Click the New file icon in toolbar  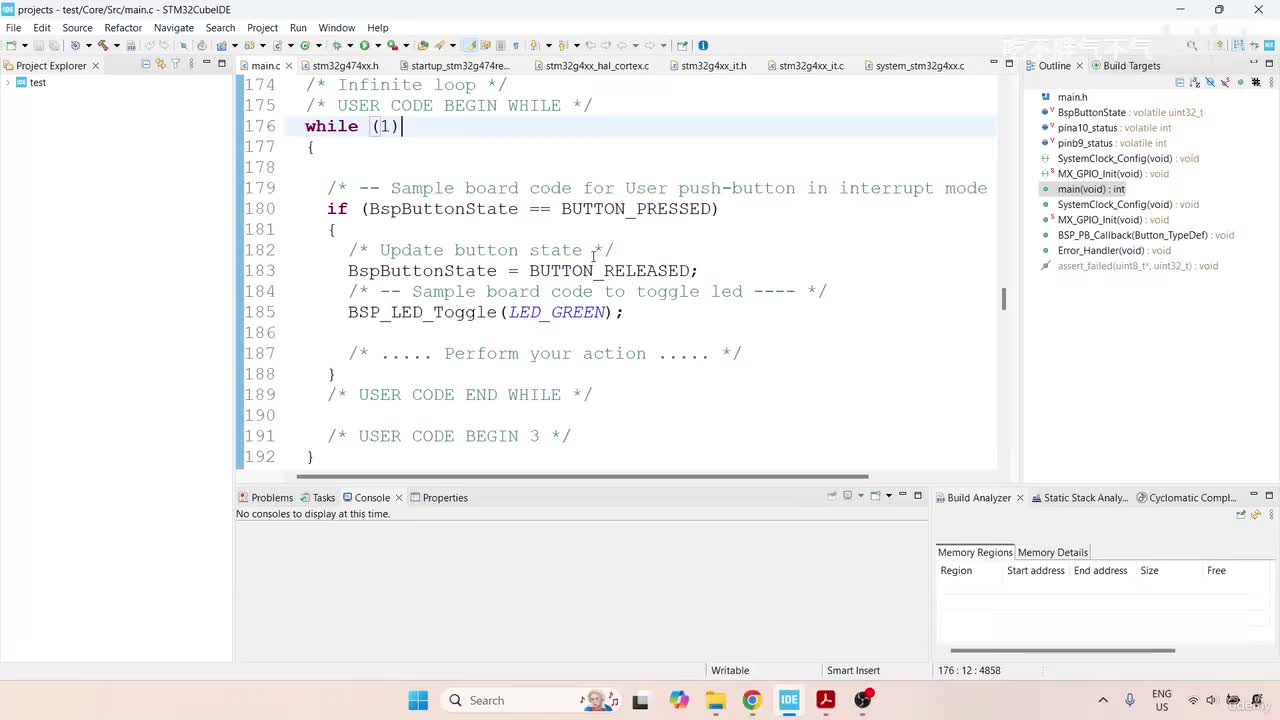(x=11, y=45)
